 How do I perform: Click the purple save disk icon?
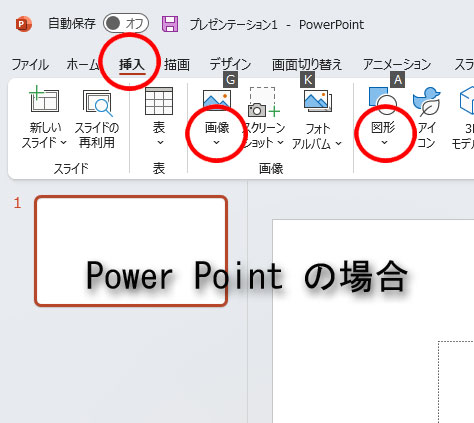pos(170,24)
